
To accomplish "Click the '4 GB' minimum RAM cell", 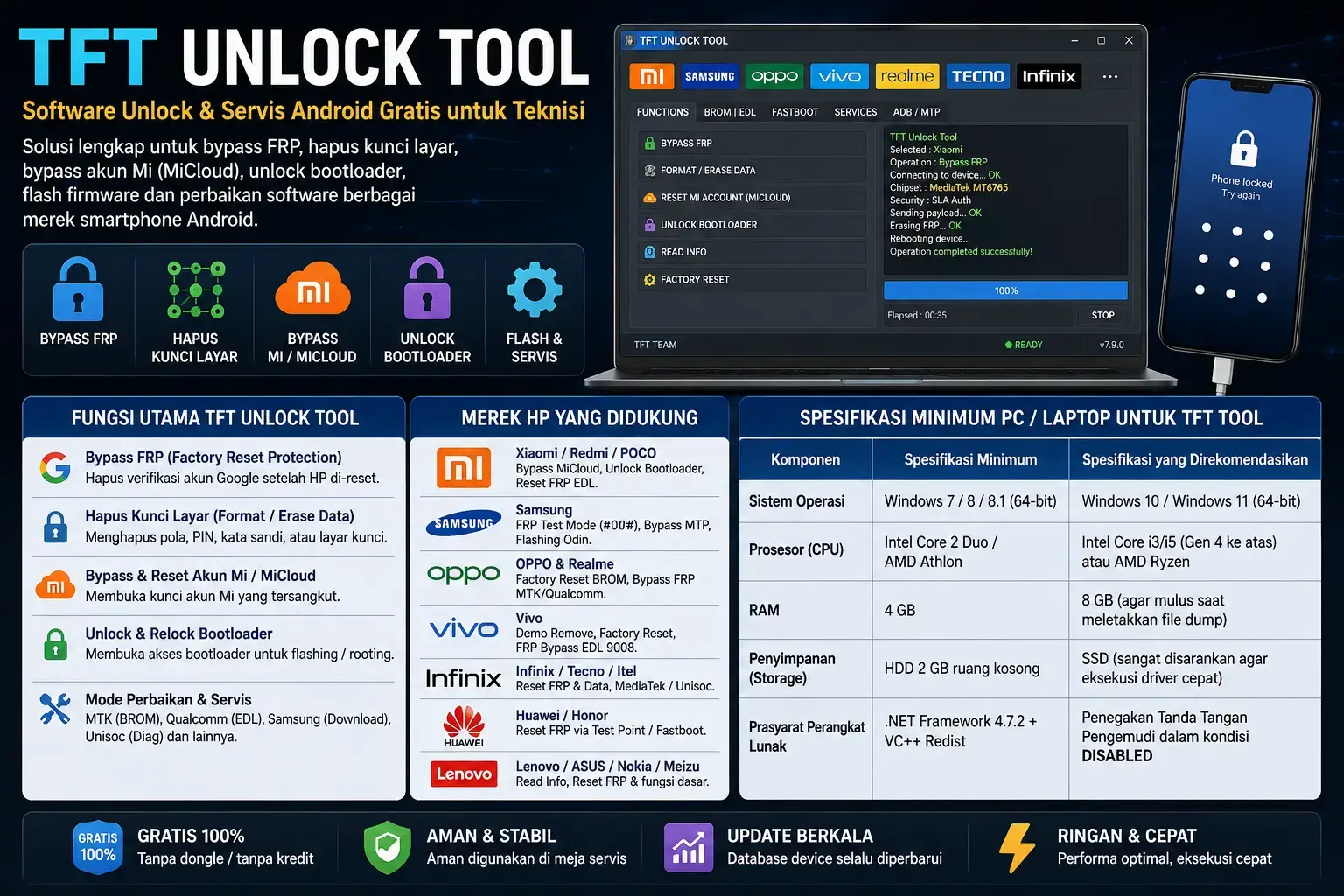I will tap(970, 610).
